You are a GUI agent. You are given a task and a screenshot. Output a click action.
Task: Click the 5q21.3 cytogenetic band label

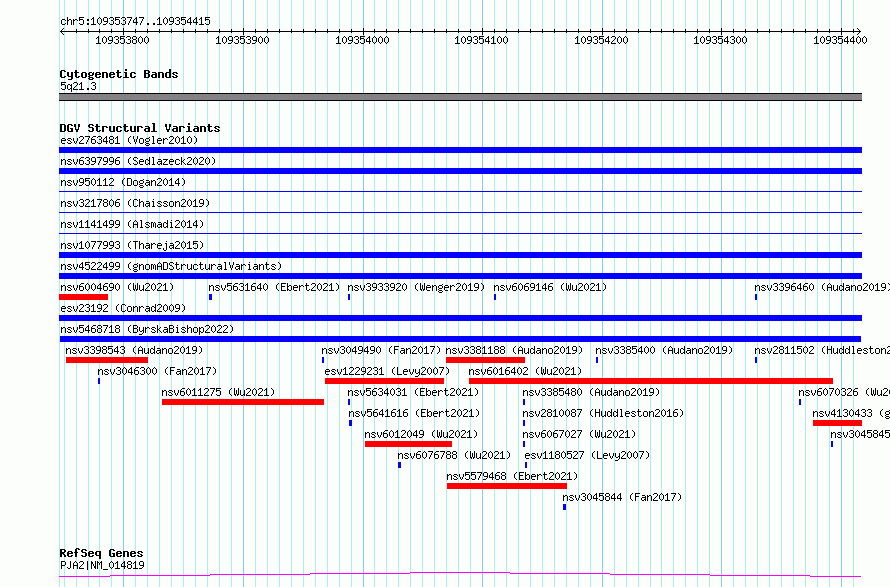78,86
